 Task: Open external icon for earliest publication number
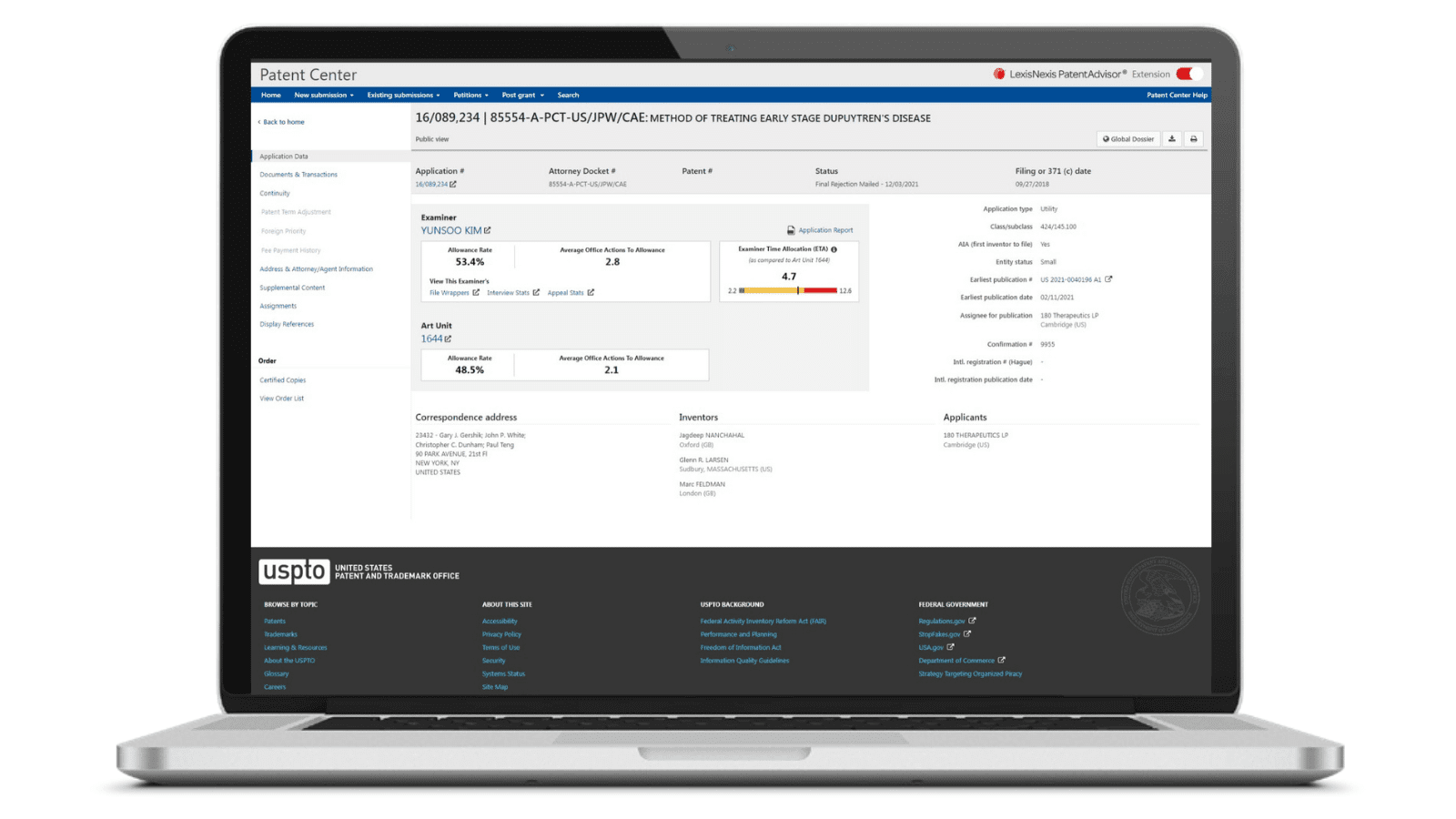[x=1108, y=279]
